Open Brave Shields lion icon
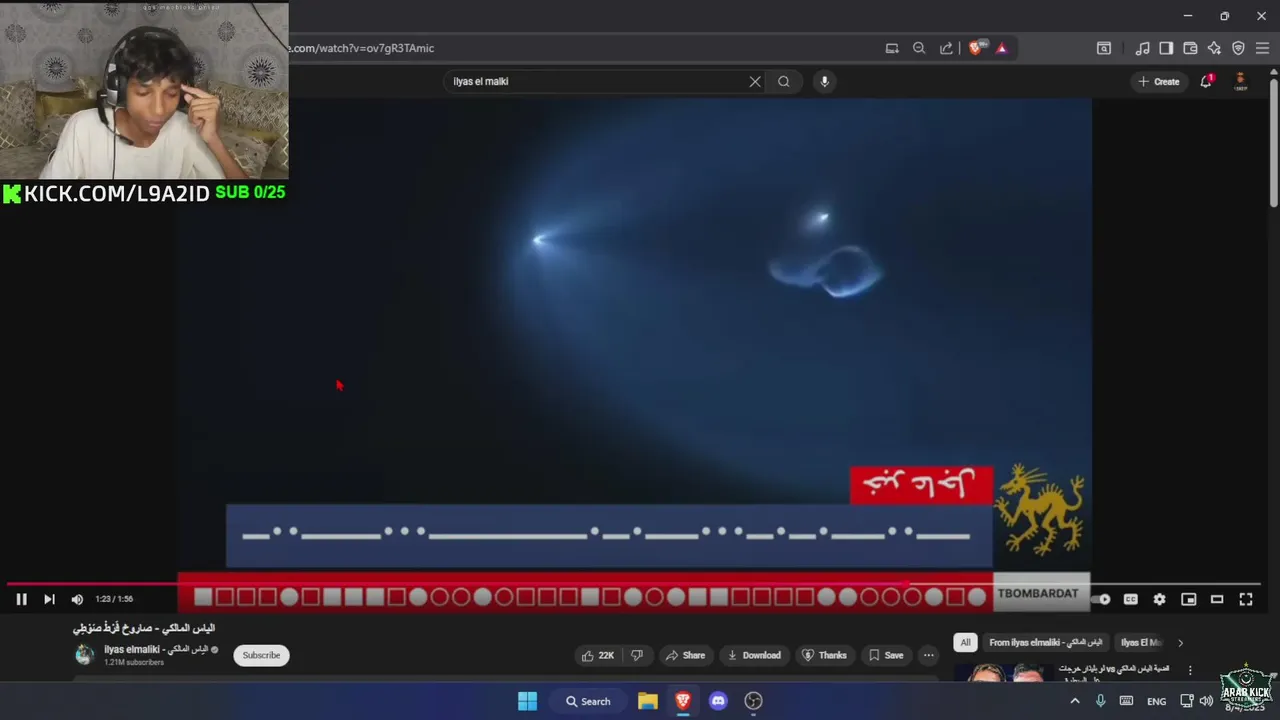This screenshot has height=720, width=1280. (x=976, y=48)
